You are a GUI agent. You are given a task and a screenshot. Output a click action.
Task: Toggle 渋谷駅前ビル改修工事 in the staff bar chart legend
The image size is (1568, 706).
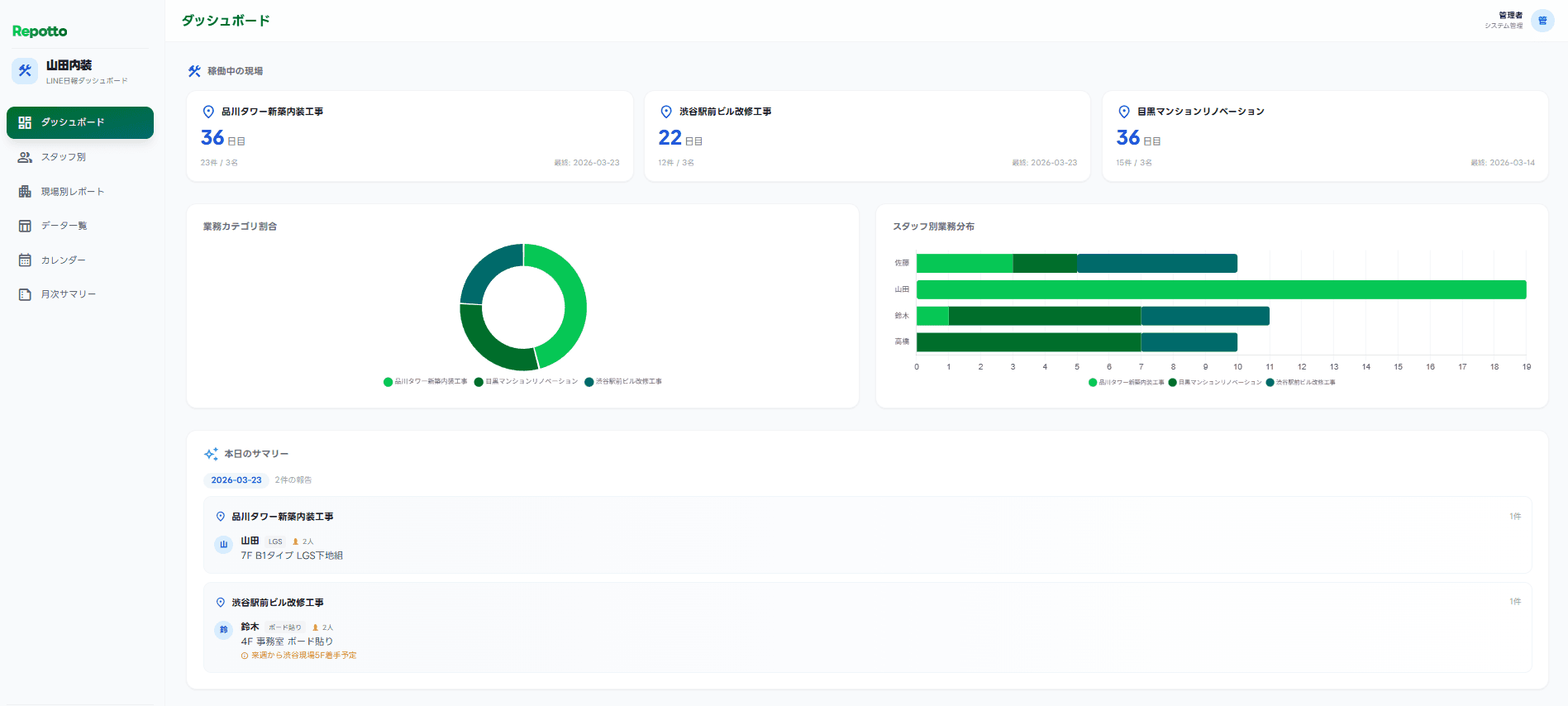point(1301,383)
